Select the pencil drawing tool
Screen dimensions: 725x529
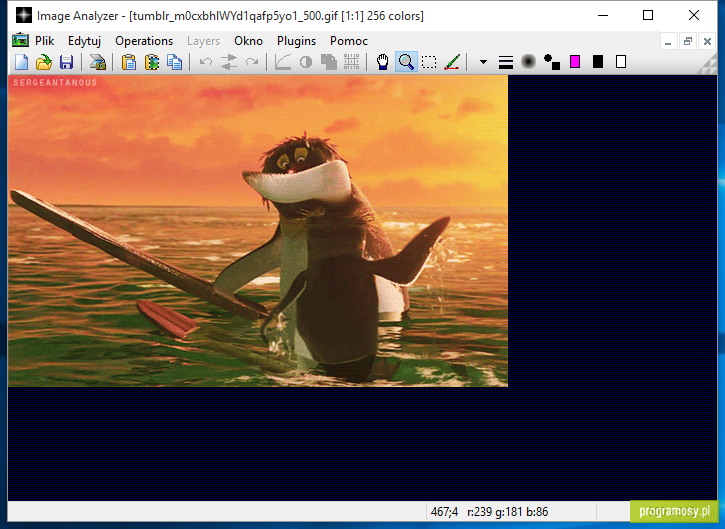tap(452, 62)
